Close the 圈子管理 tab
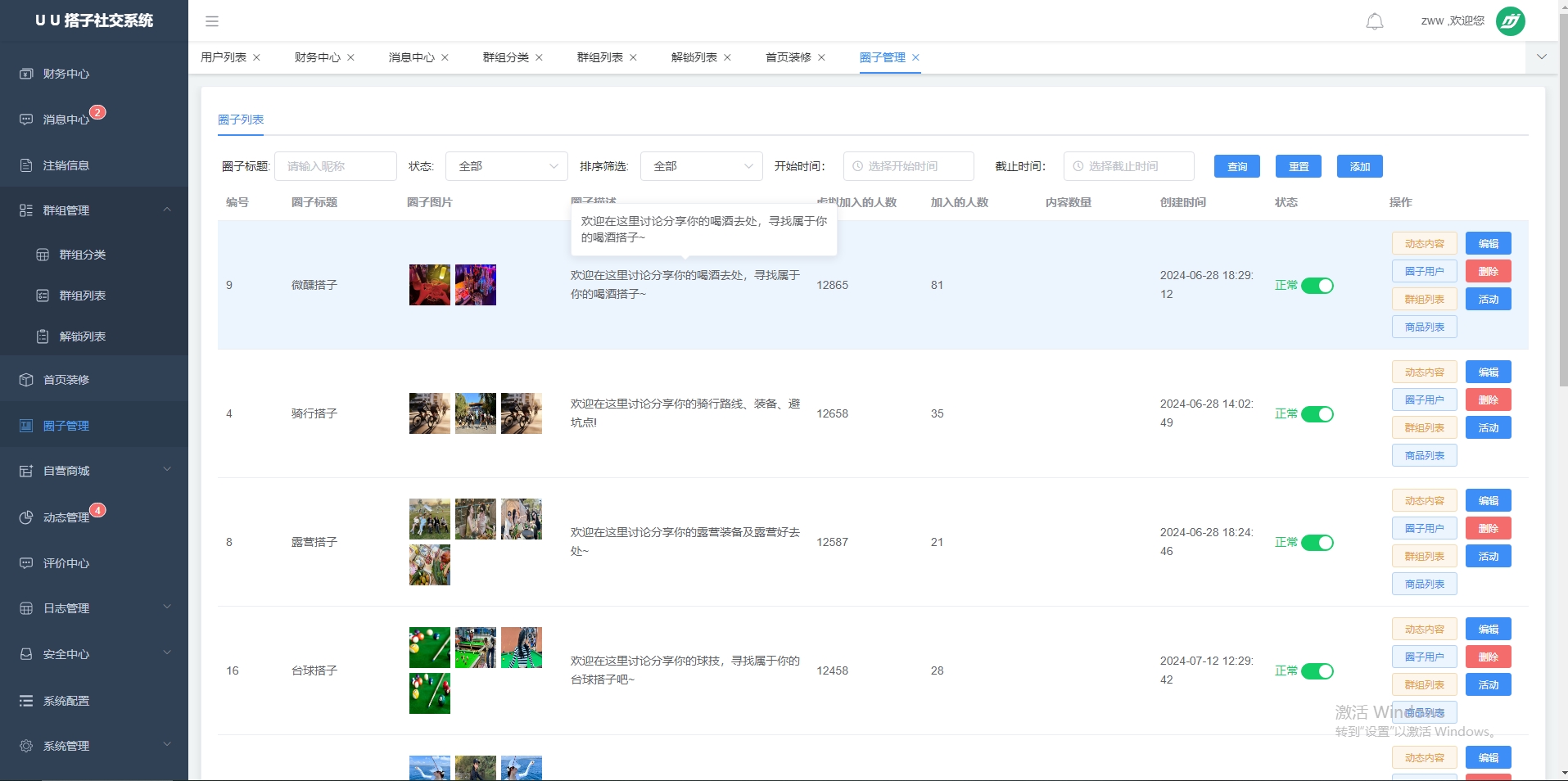The width and height of the screenshot is (1568, 781). (x=915, y=57)
